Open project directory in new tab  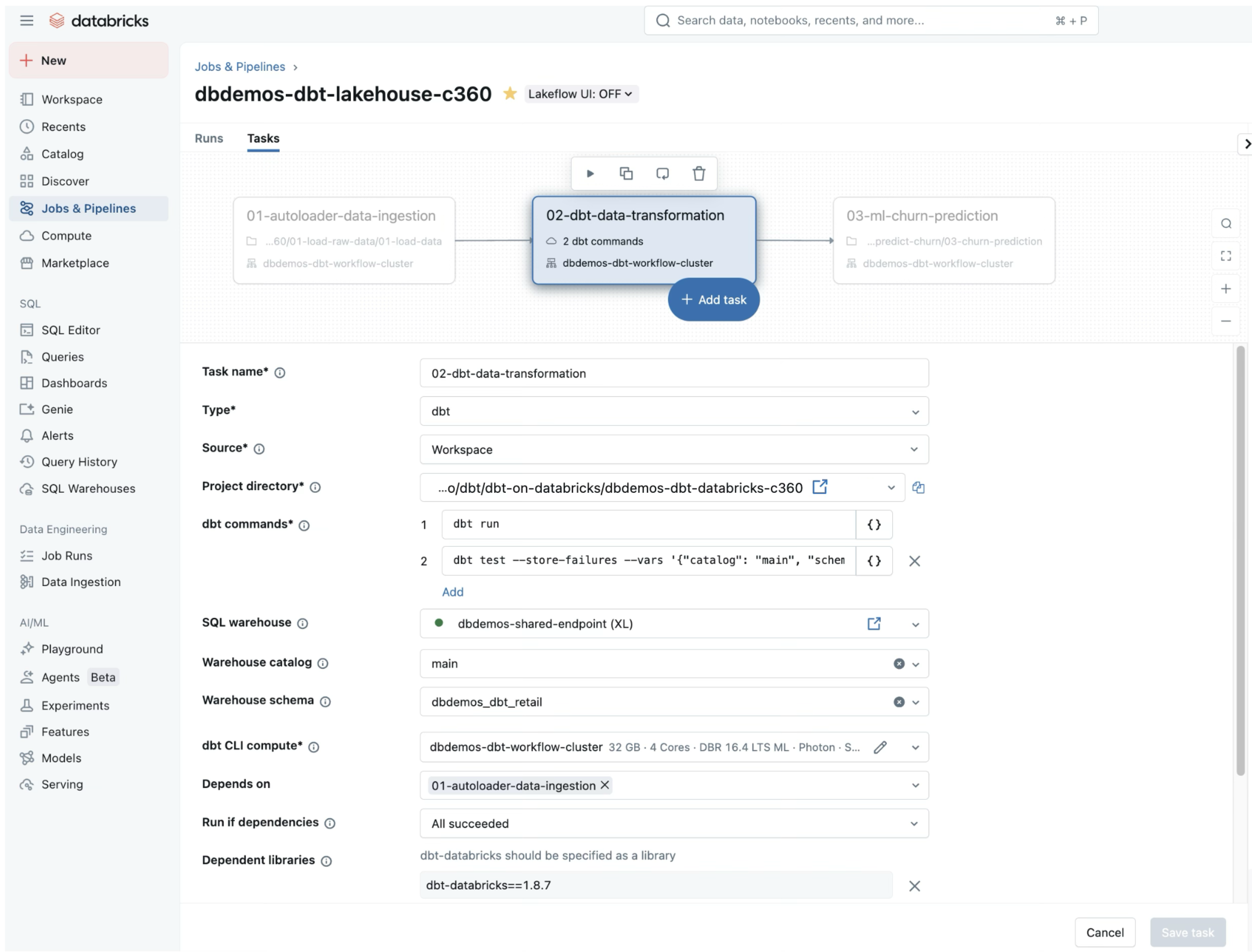(x=820, y=487)
